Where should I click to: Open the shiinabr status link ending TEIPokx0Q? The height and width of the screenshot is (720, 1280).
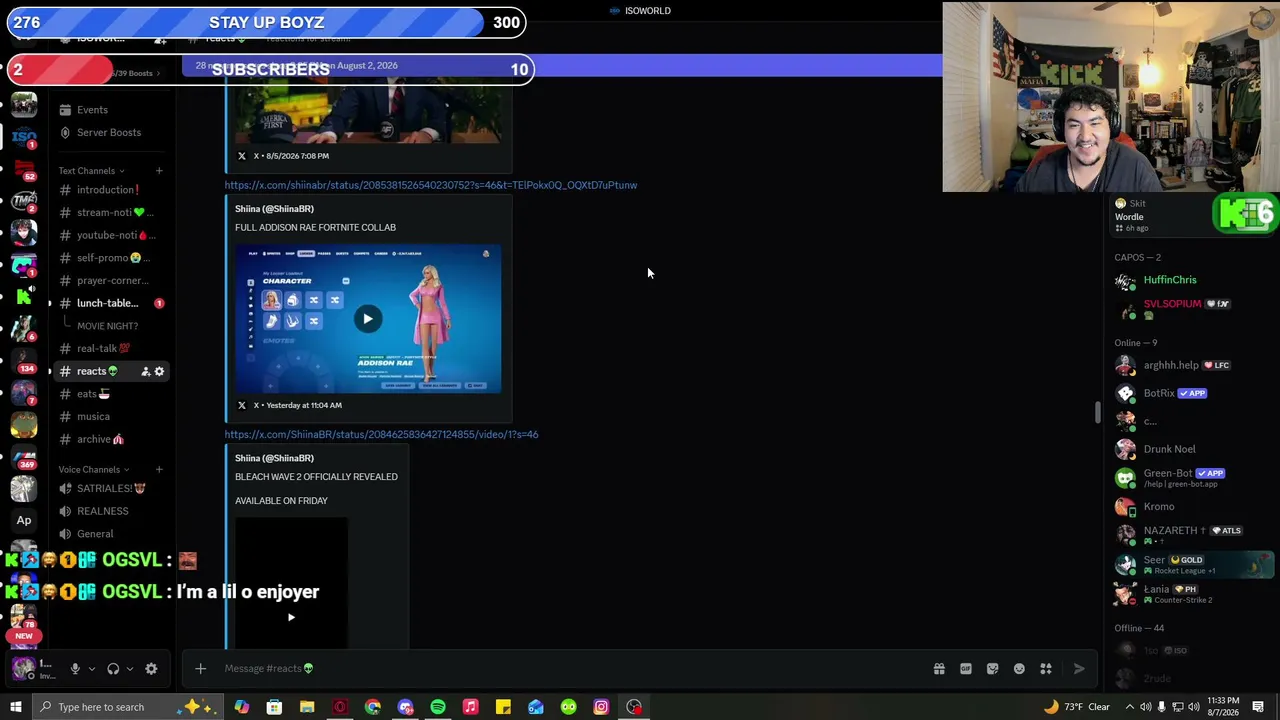tap(430, 185)
